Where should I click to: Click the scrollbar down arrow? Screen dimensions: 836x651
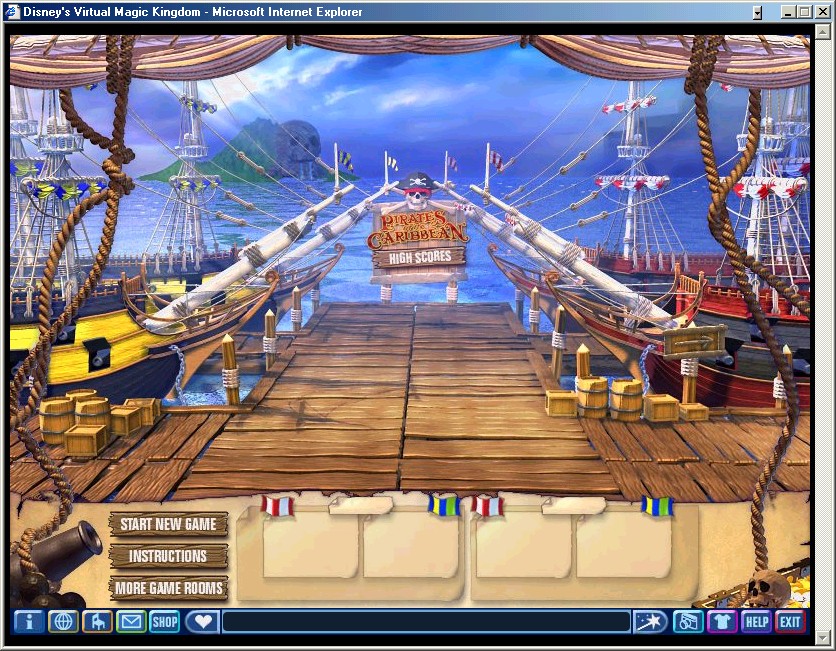coord(823,637)
